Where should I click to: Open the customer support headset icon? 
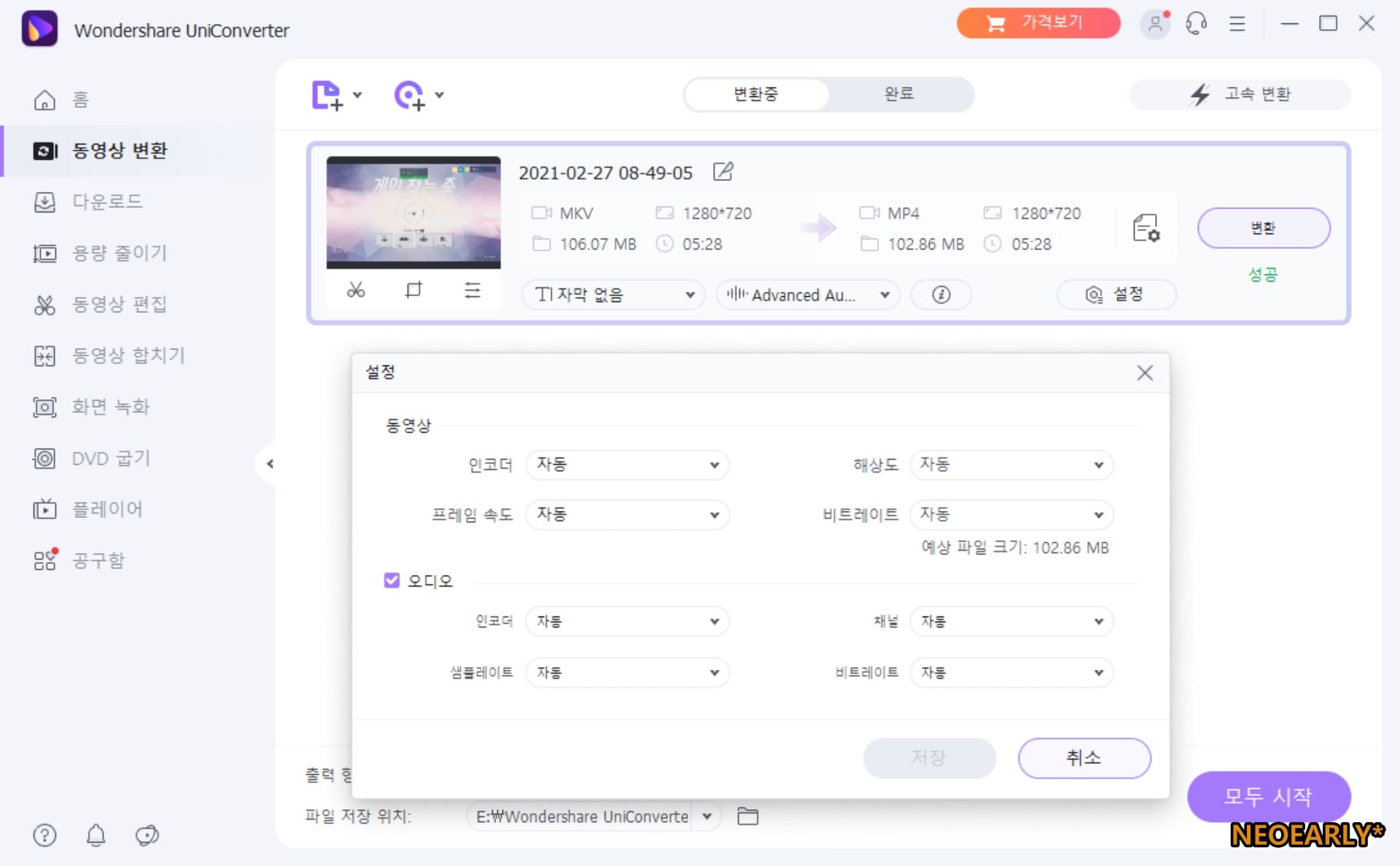click(x=1196, y=23)
